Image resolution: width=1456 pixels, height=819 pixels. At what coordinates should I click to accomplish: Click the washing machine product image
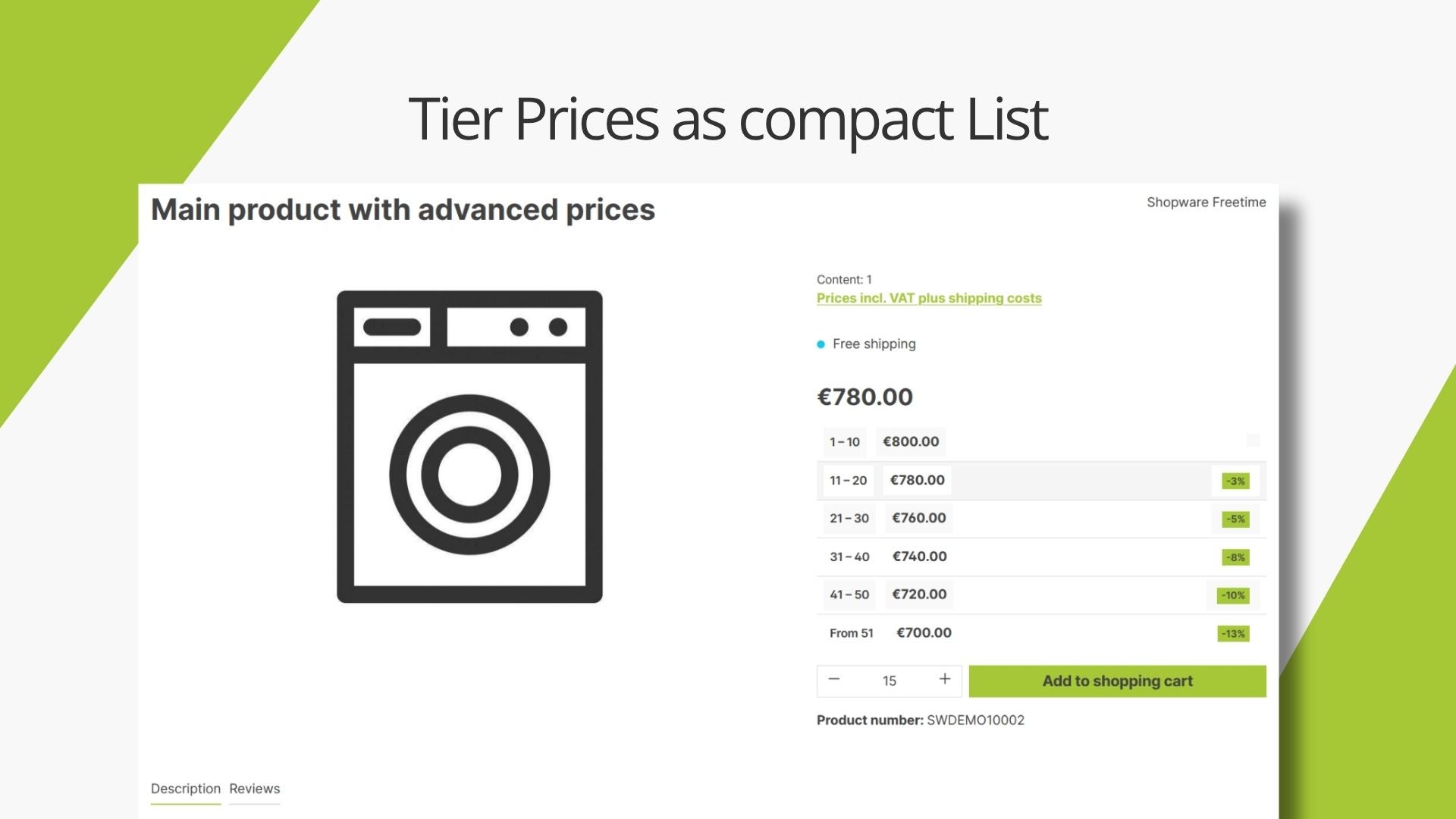[469, 447]
